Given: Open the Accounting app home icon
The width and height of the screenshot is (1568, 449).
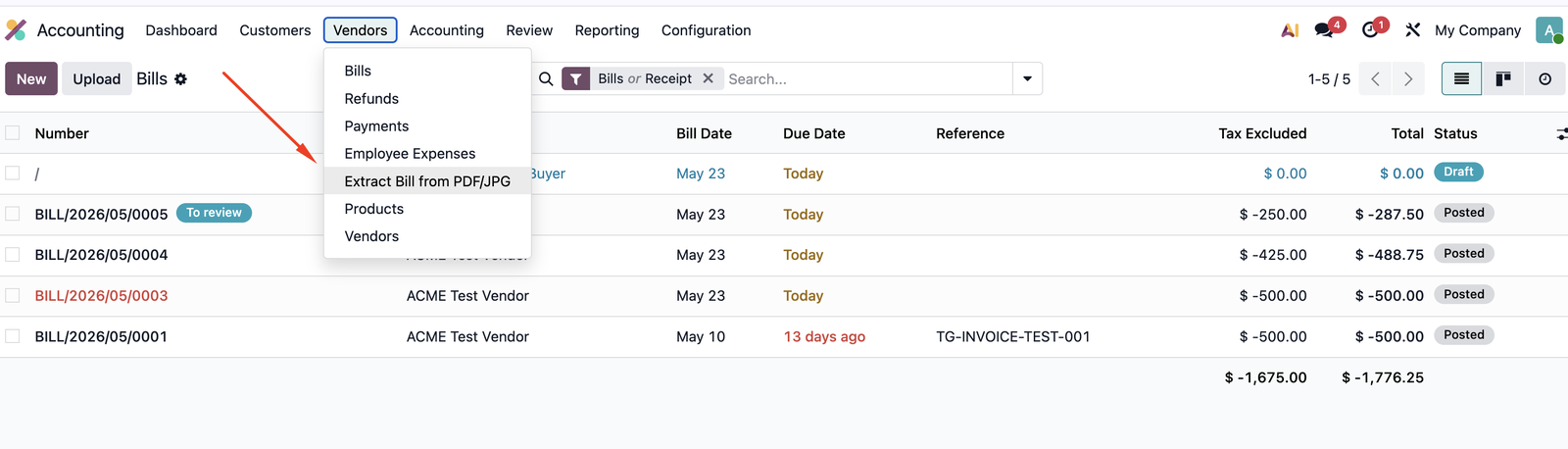Looking at the screenshot, I should 16,30.
